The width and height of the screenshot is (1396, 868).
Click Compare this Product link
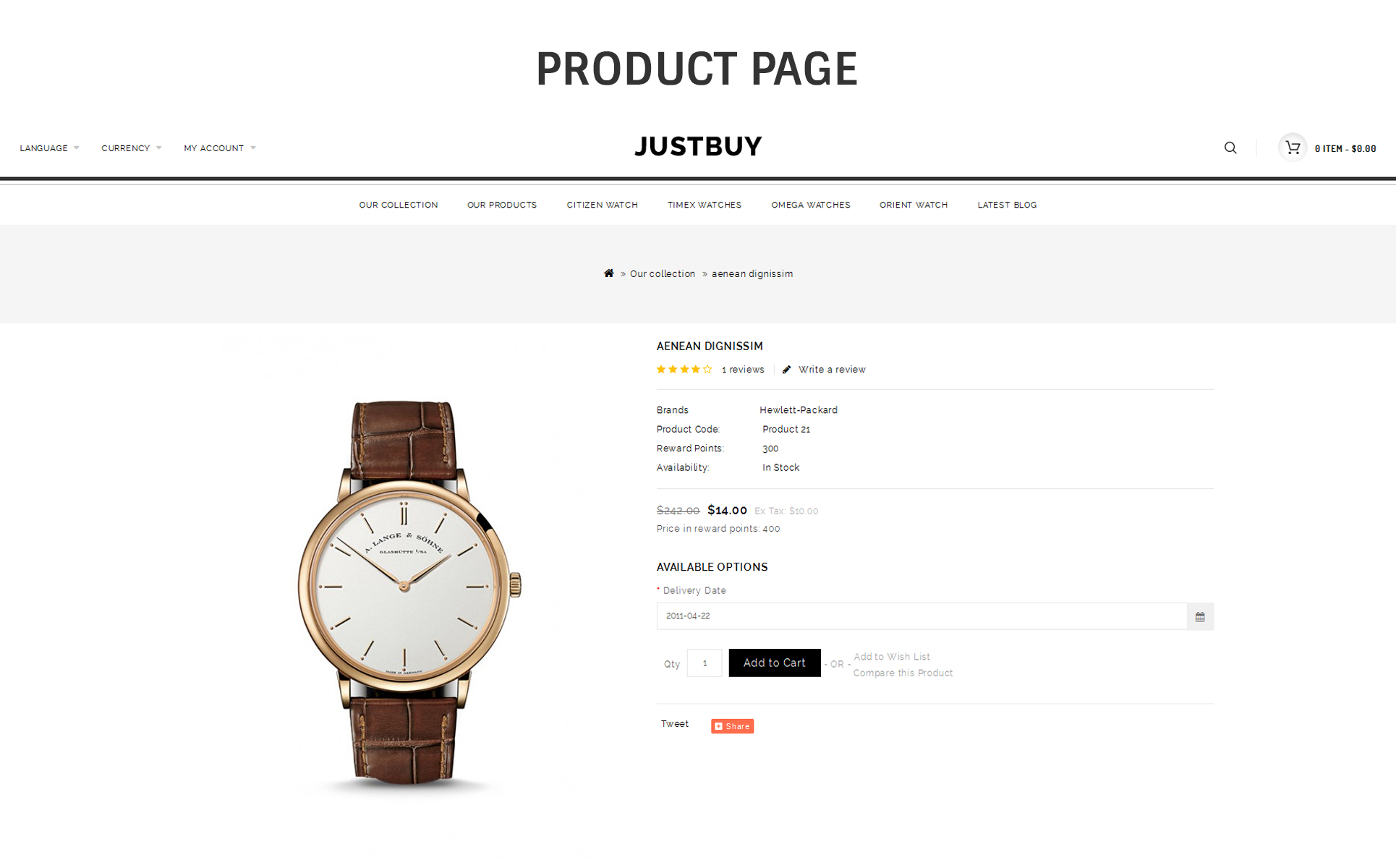[903, 673]
